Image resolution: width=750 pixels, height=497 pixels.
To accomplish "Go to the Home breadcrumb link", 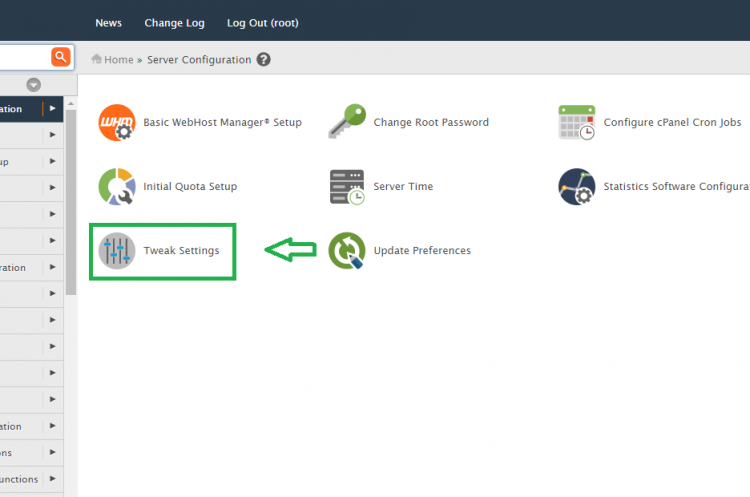I will click(x=119, y=60).
